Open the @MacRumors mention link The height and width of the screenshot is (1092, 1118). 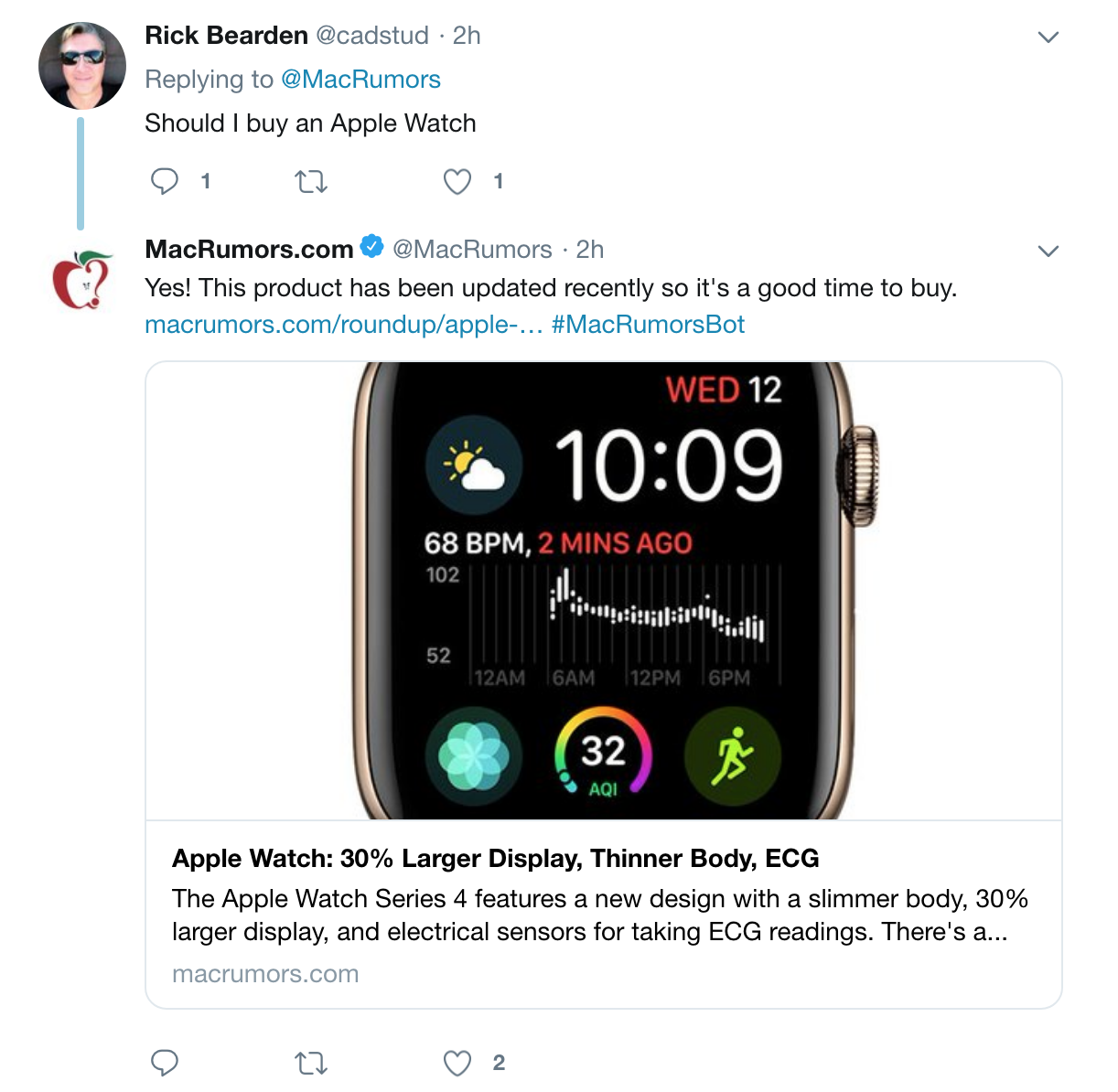pyautogui.click(x=360, y=80)
